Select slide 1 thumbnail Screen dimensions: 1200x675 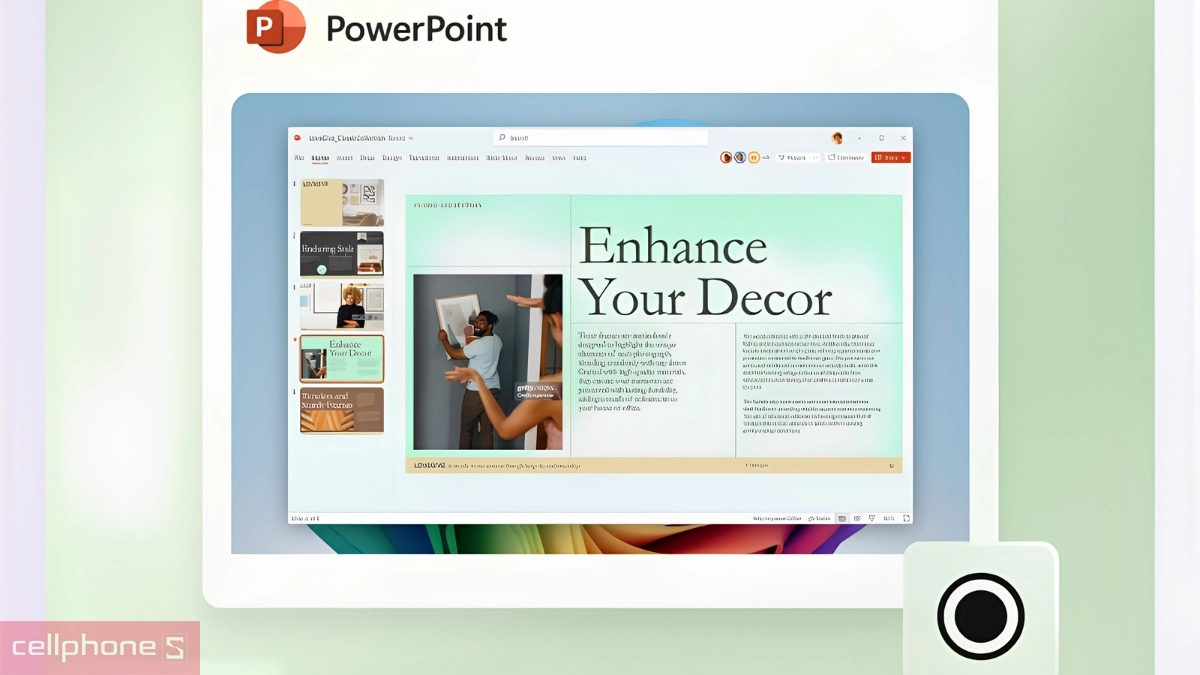pos(342,203)
